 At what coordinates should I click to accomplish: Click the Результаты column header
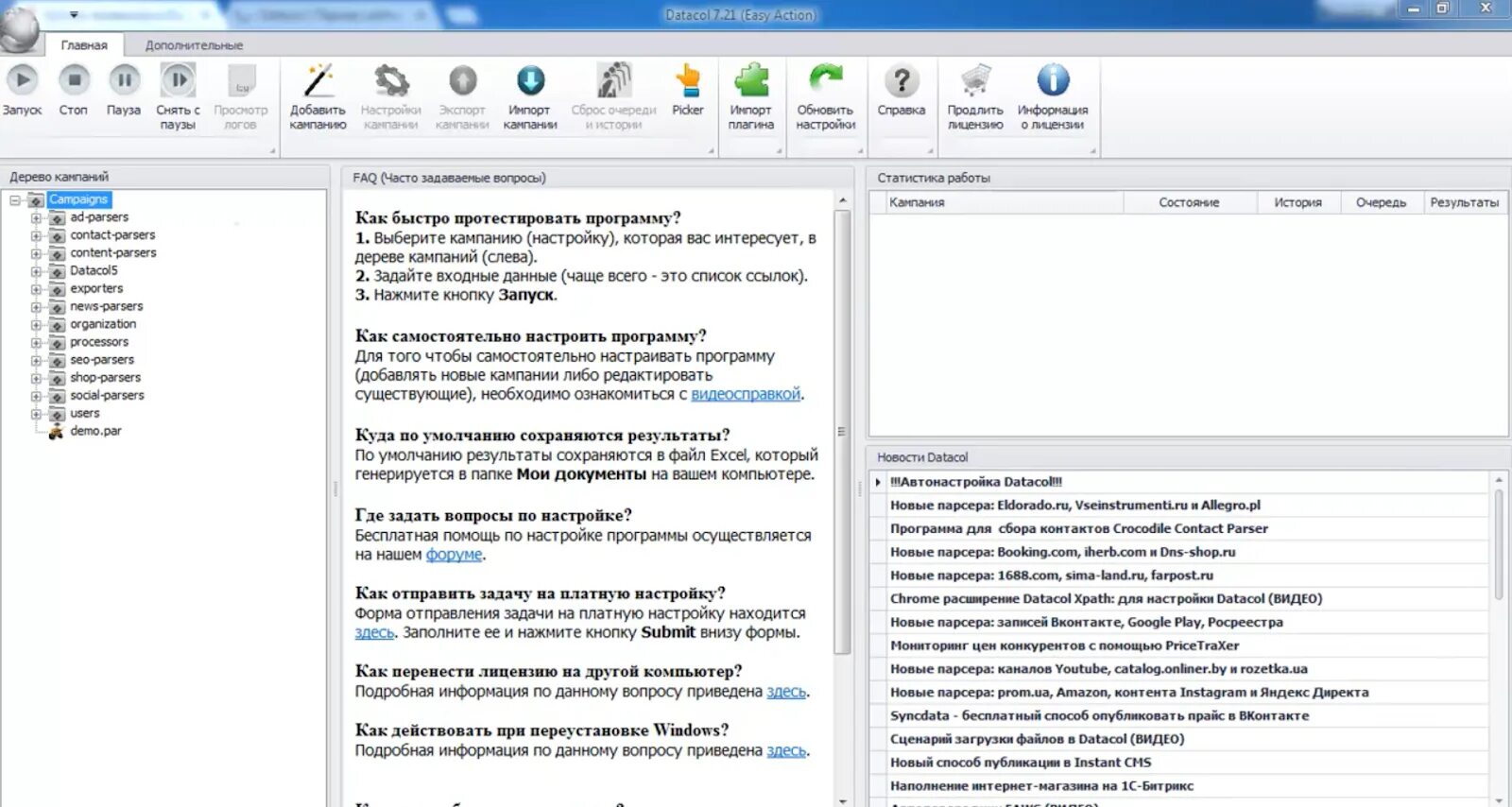[x=1465, y=202]
